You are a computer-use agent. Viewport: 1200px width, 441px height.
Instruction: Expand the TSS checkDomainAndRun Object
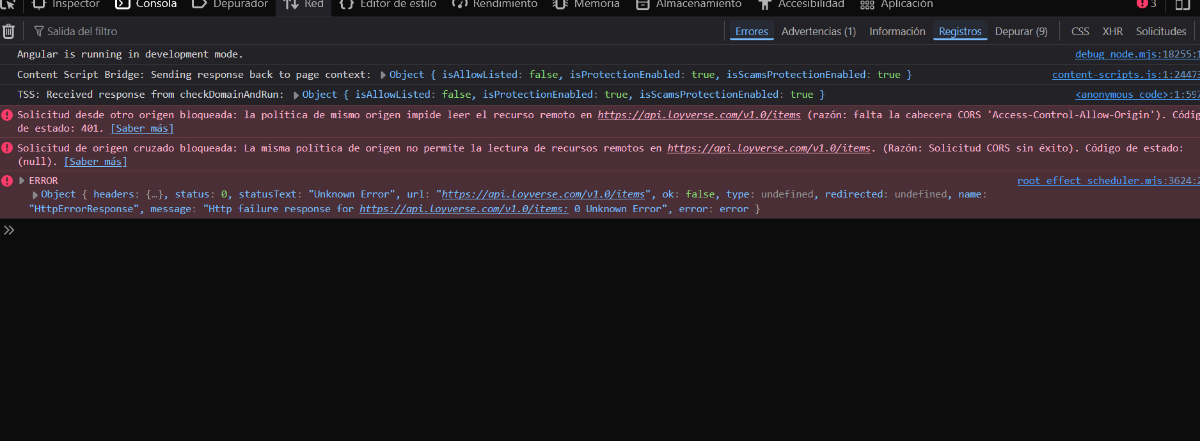[296, 95]
